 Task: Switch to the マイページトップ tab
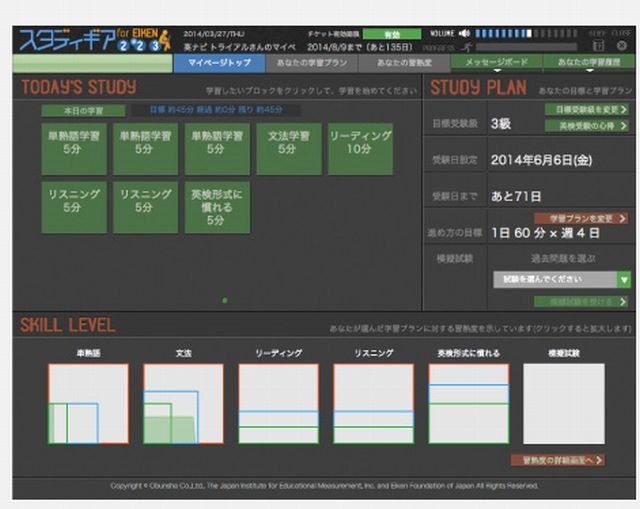[219, 63]
